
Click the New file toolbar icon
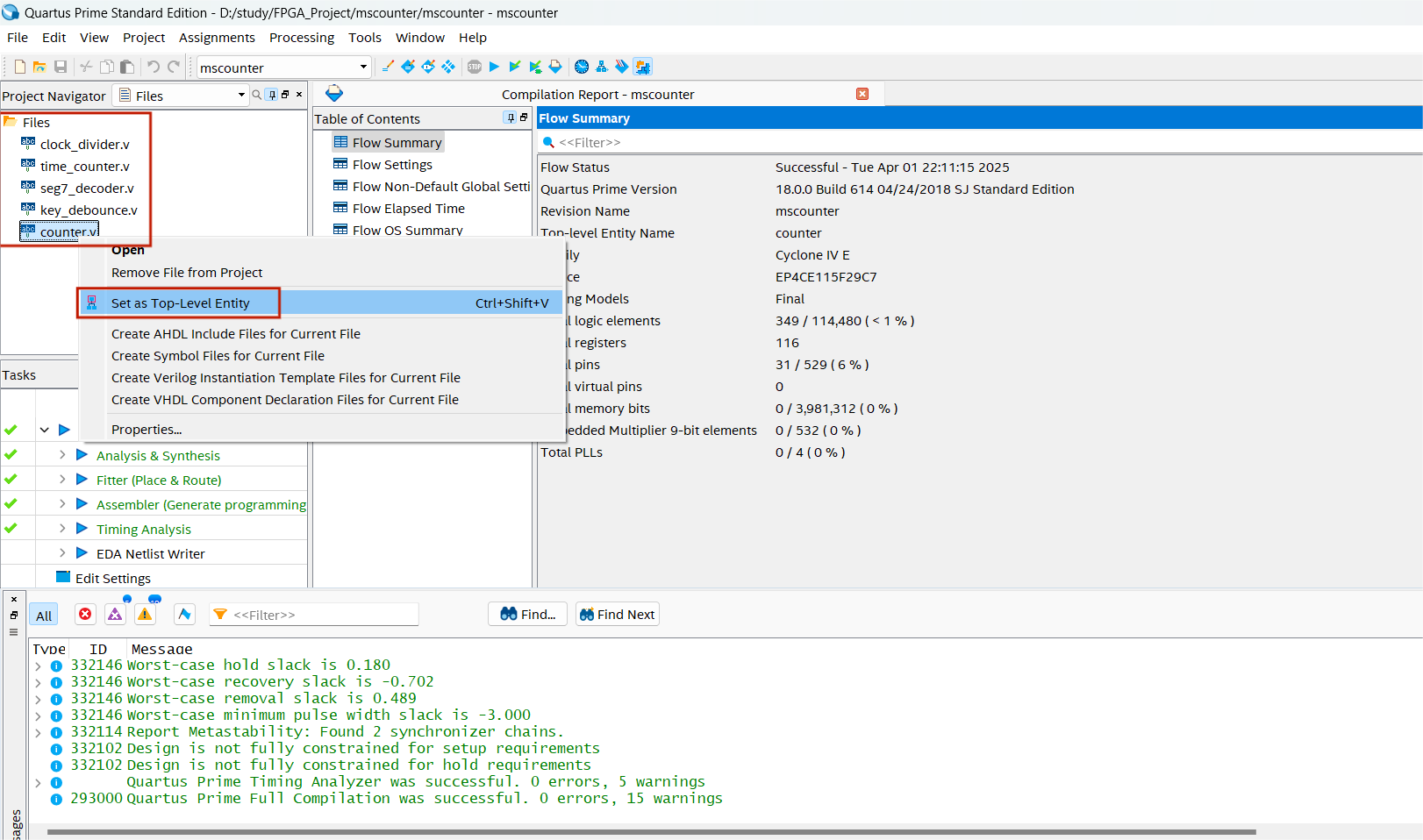coord(19,67)
